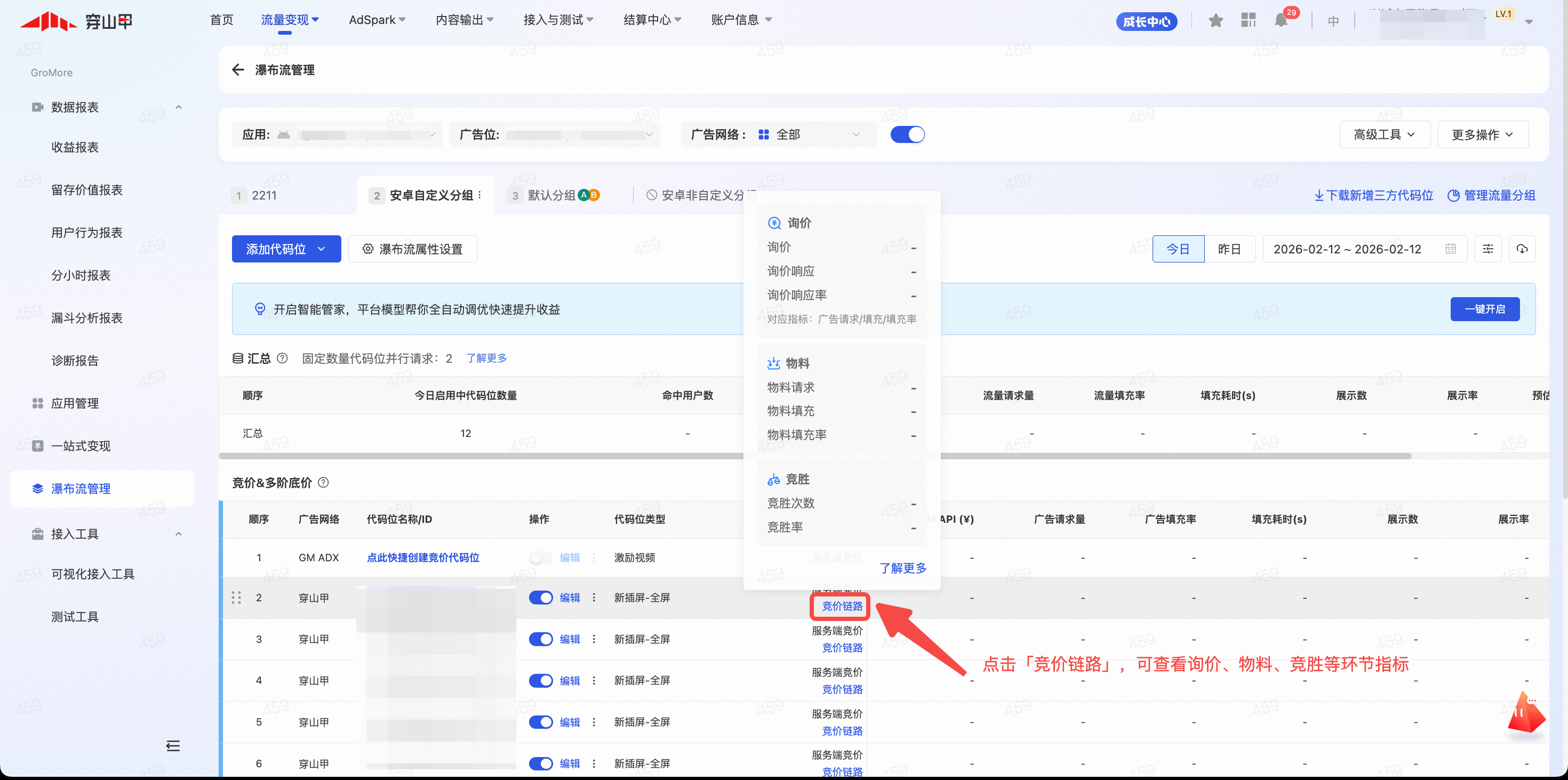1568x780 pixels.
Task: Open the notification bell icon
Action: coord(1280,21)
